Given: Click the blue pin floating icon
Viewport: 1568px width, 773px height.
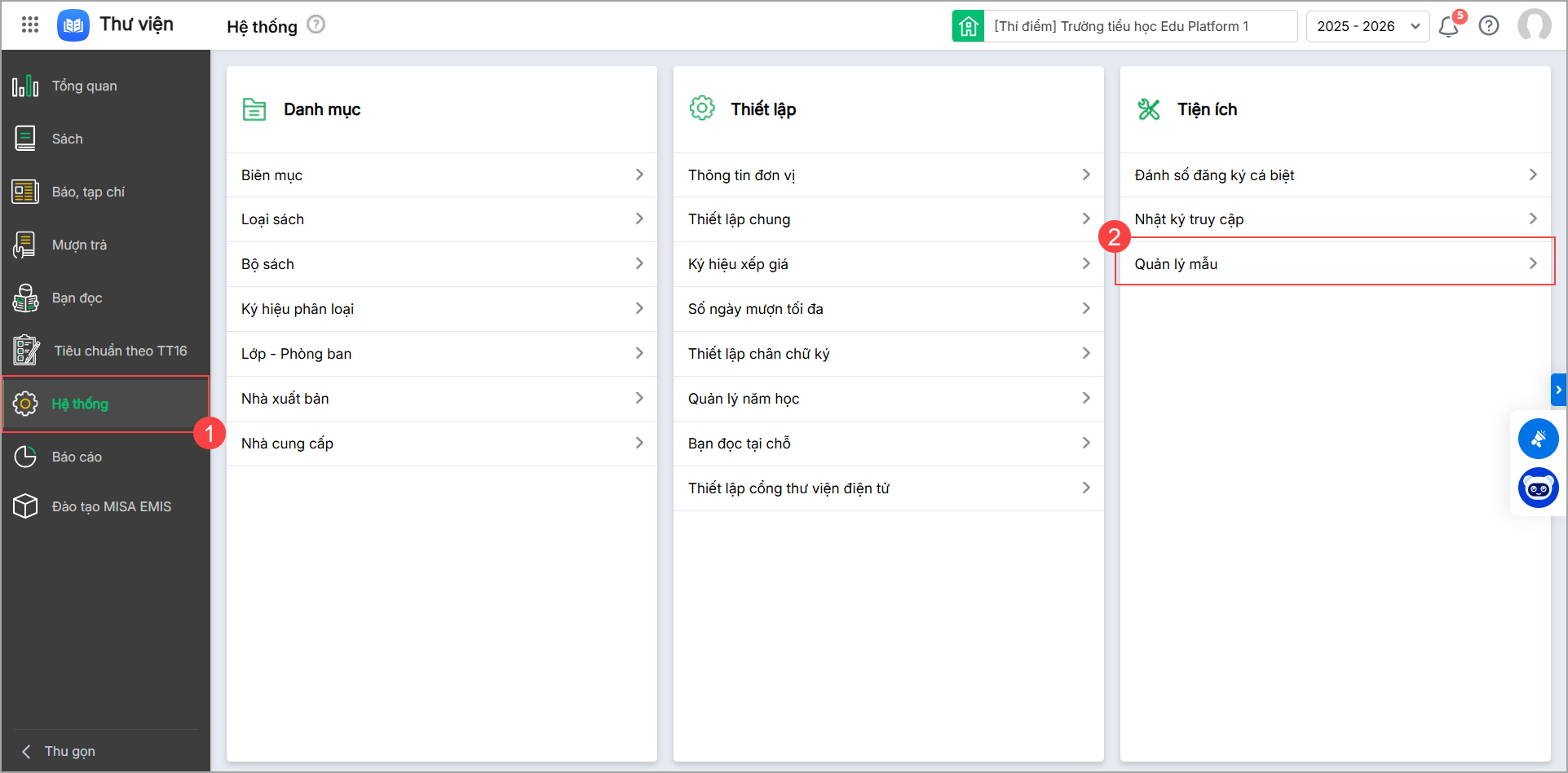Looking at the screenshot, I should [x=1538, y=440].
